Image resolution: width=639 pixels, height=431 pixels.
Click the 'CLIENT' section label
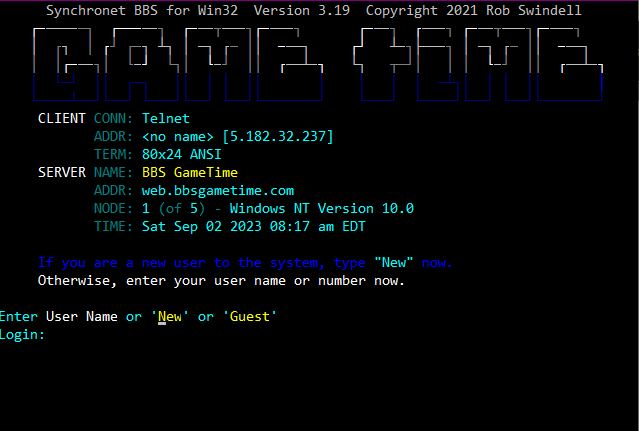[62, 119]
